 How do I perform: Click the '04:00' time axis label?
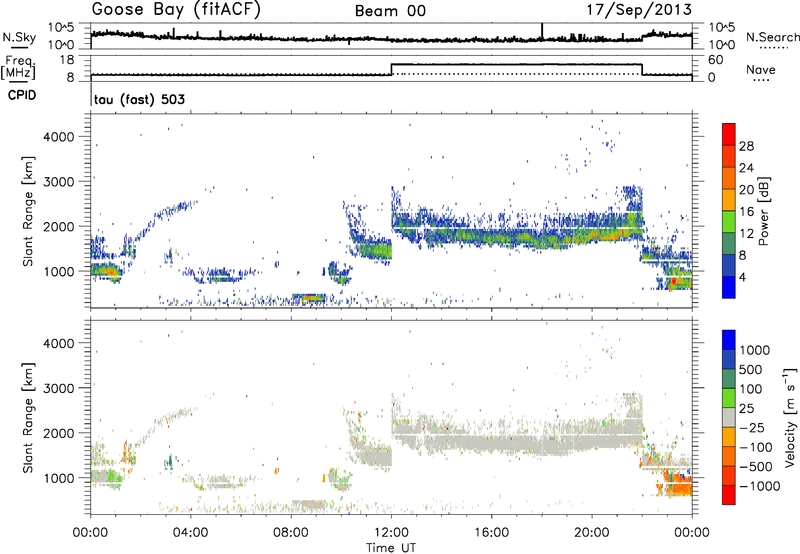pyautogui.click(x=191, y=533)
